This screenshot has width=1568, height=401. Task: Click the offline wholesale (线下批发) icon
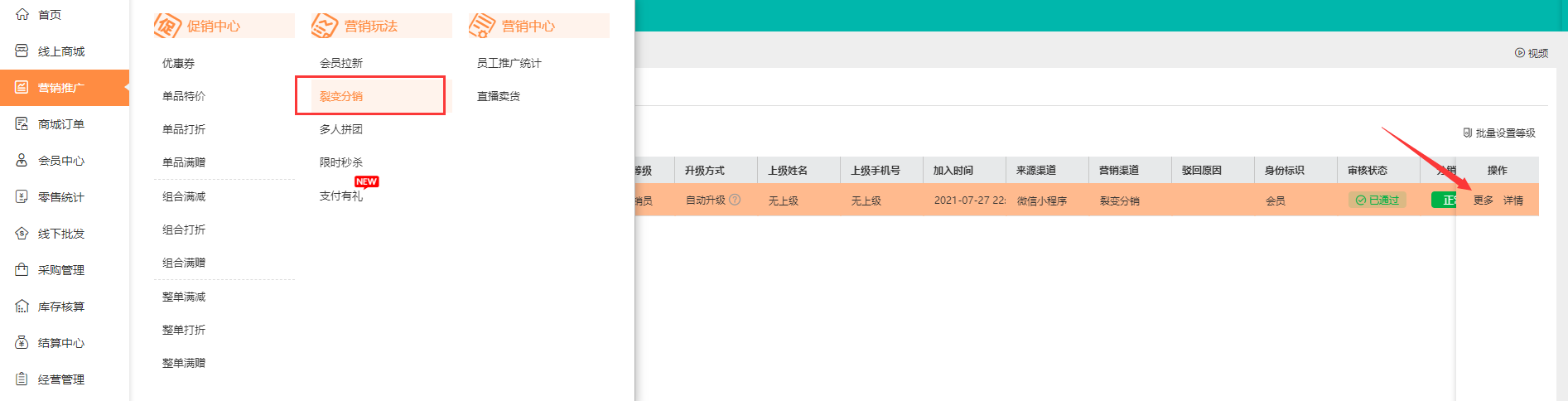[x=22, y=234]
